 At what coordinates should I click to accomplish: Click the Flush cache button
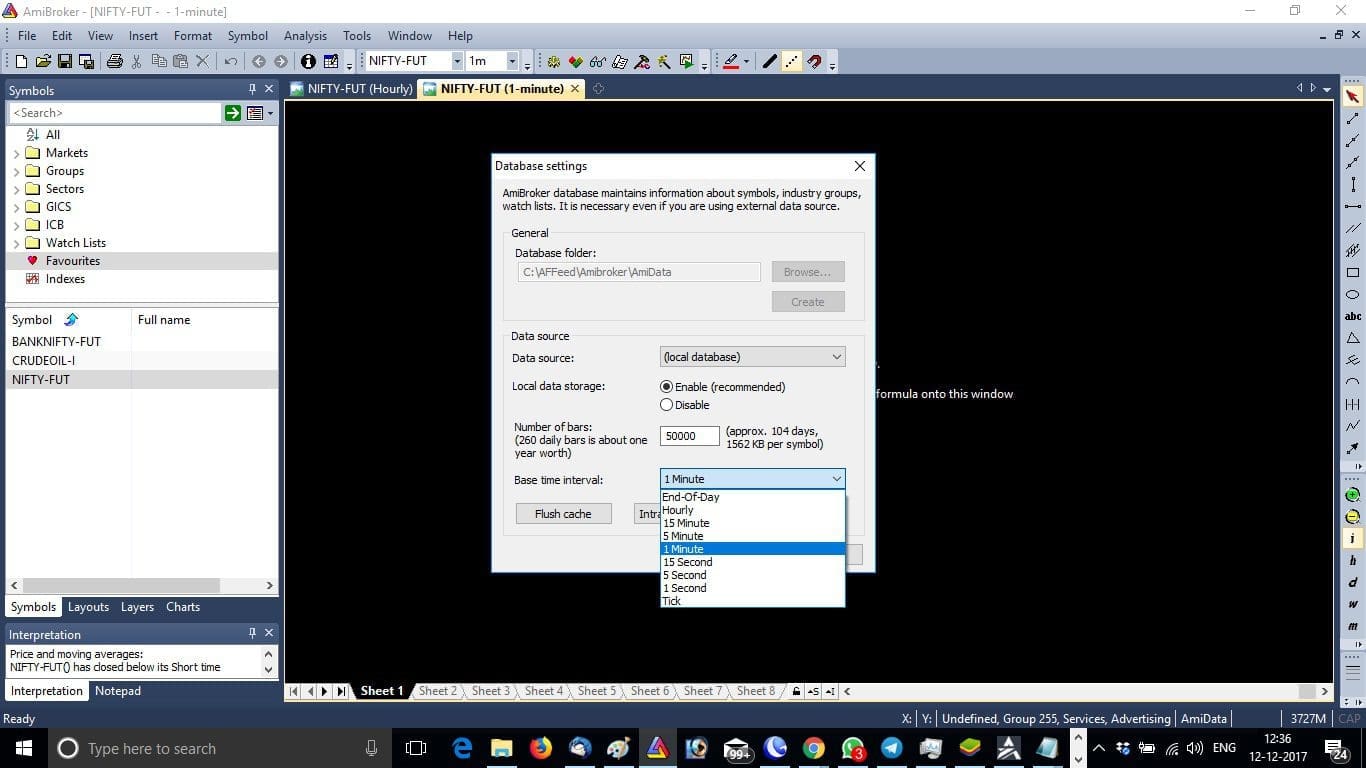[x=563, y=514]
